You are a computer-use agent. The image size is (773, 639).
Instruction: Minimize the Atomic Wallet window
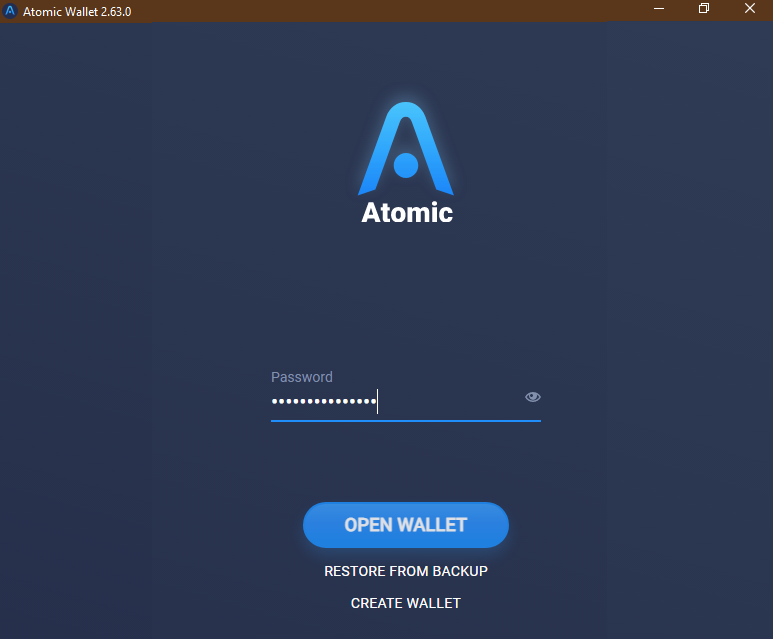tap(659, 9)
